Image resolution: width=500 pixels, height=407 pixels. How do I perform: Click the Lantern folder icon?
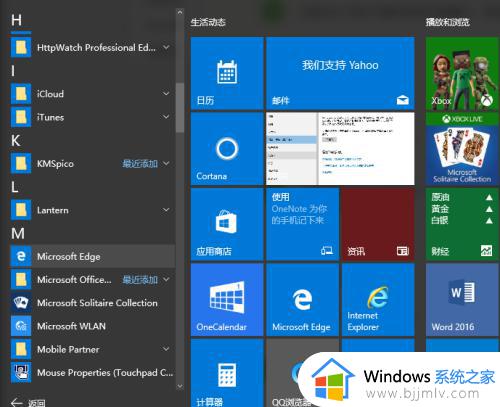coord(21,210)
